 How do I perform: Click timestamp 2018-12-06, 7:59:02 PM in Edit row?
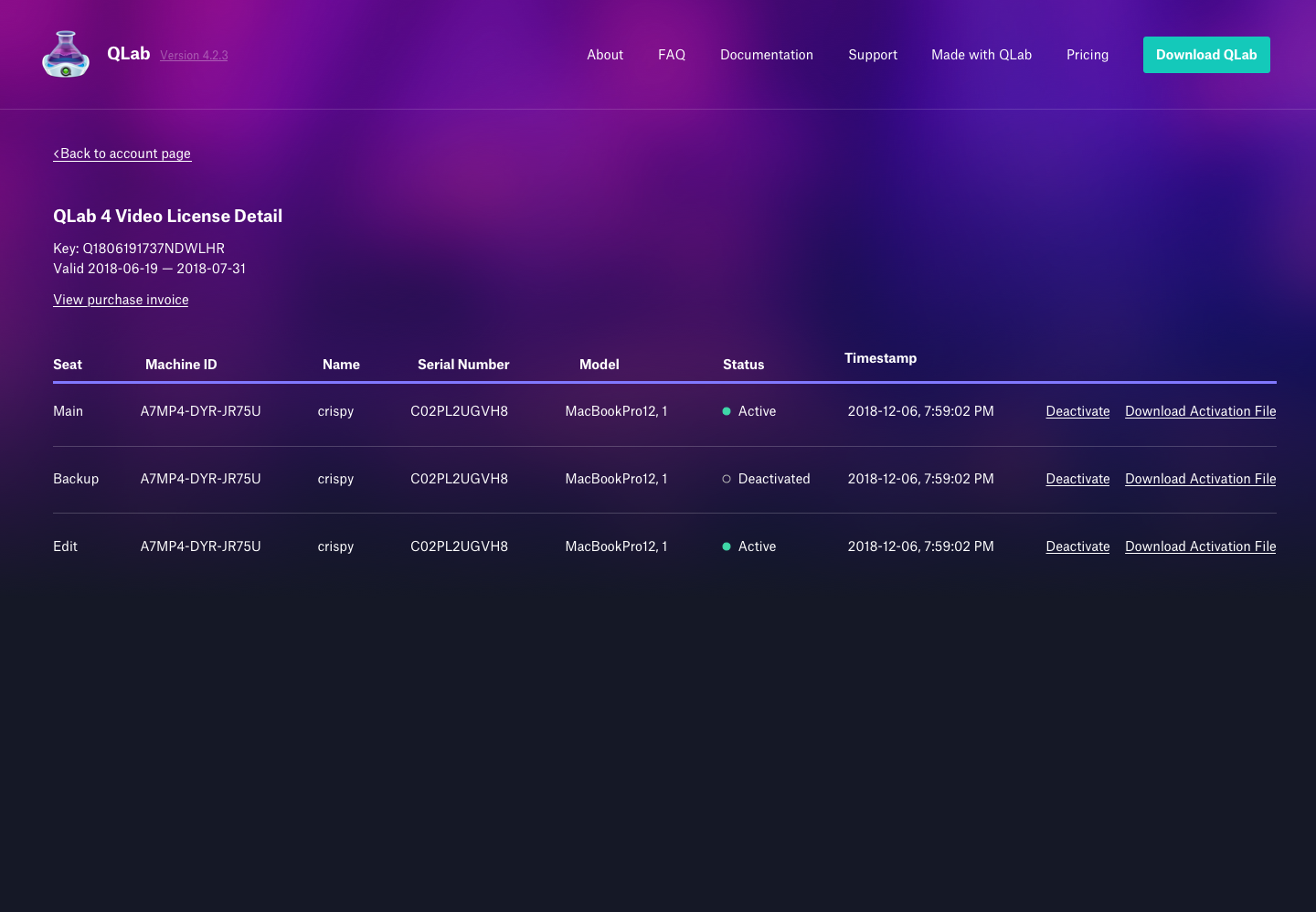(x=920, y=546)
